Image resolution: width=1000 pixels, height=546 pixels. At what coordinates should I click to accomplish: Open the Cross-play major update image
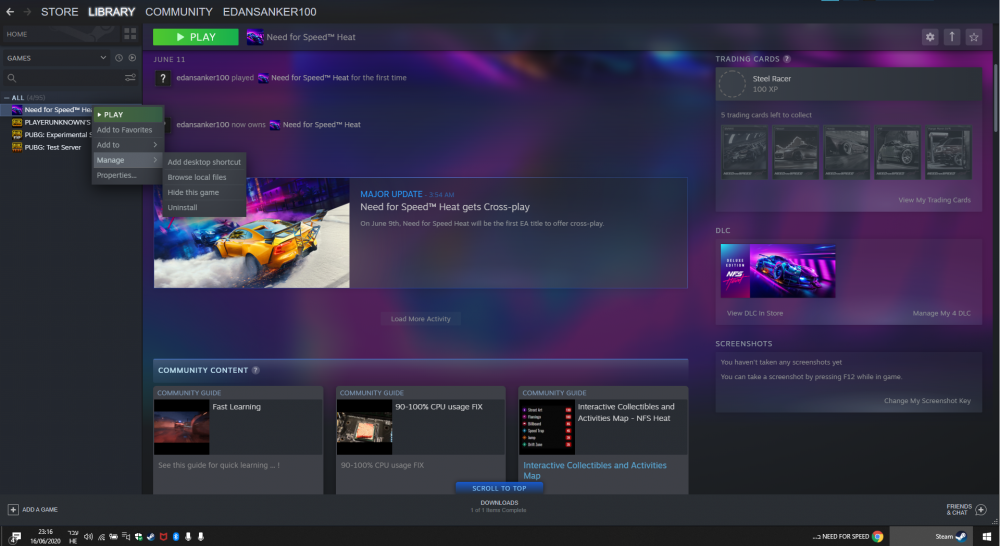tap(251, 233)
